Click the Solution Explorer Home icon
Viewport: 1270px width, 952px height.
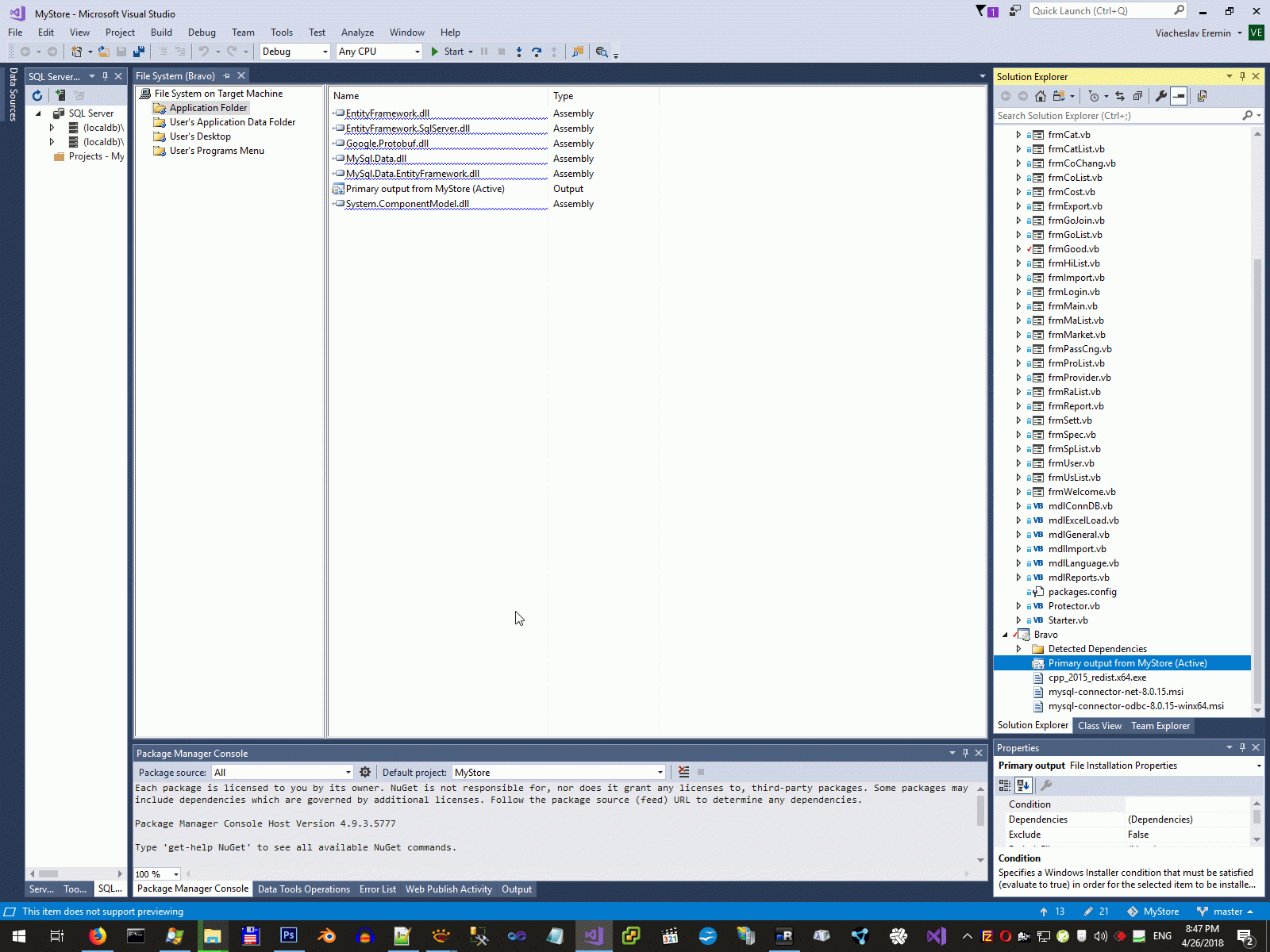pyautogui.click(x=1040, y=96)
